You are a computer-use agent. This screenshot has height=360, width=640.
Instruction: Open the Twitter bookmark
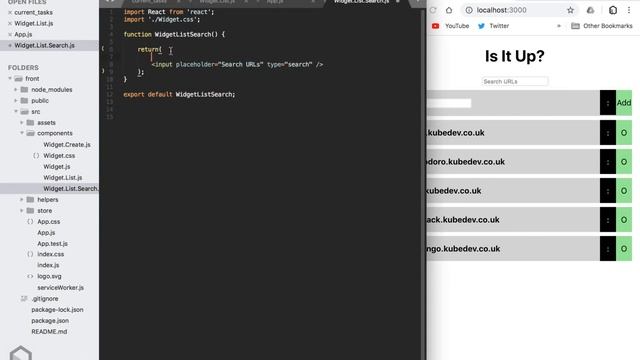(x=493, y=26)
